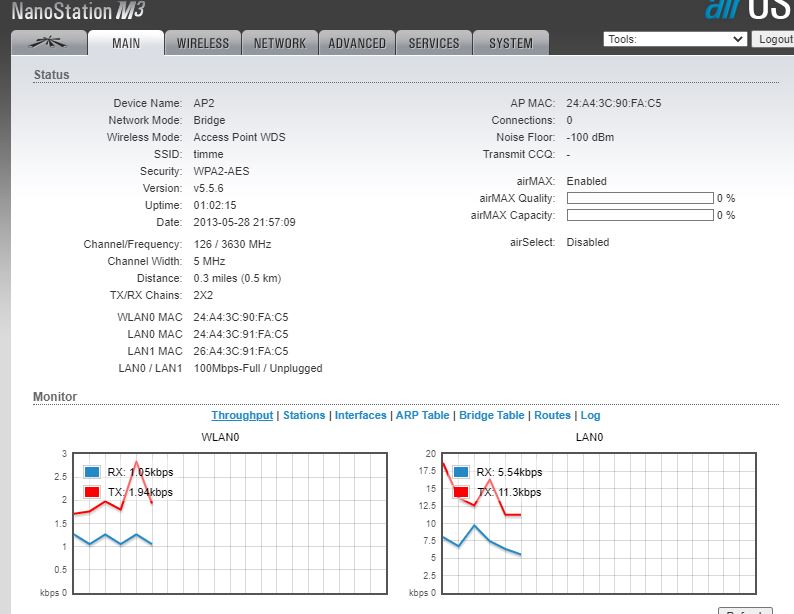Go to the ADVANCED tab
The height and width of the screenshot is (614, 794).
pos(357,43)
